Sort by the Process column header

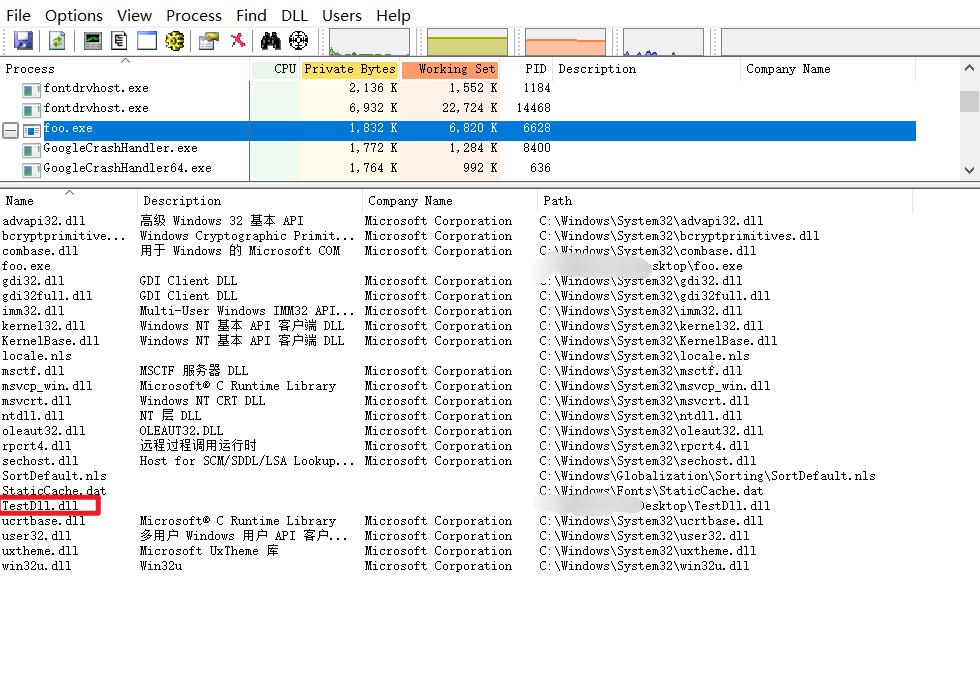pyautogui.click(x=124, y=69)
